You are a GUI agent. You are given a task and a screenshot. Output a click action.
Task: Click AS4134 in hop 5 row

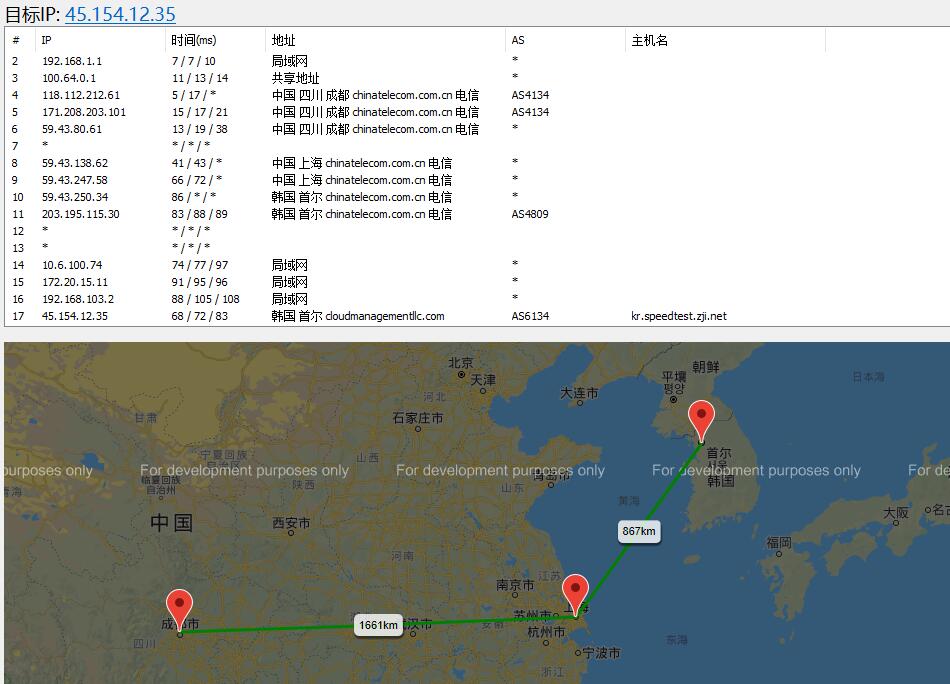click(530, 112)
